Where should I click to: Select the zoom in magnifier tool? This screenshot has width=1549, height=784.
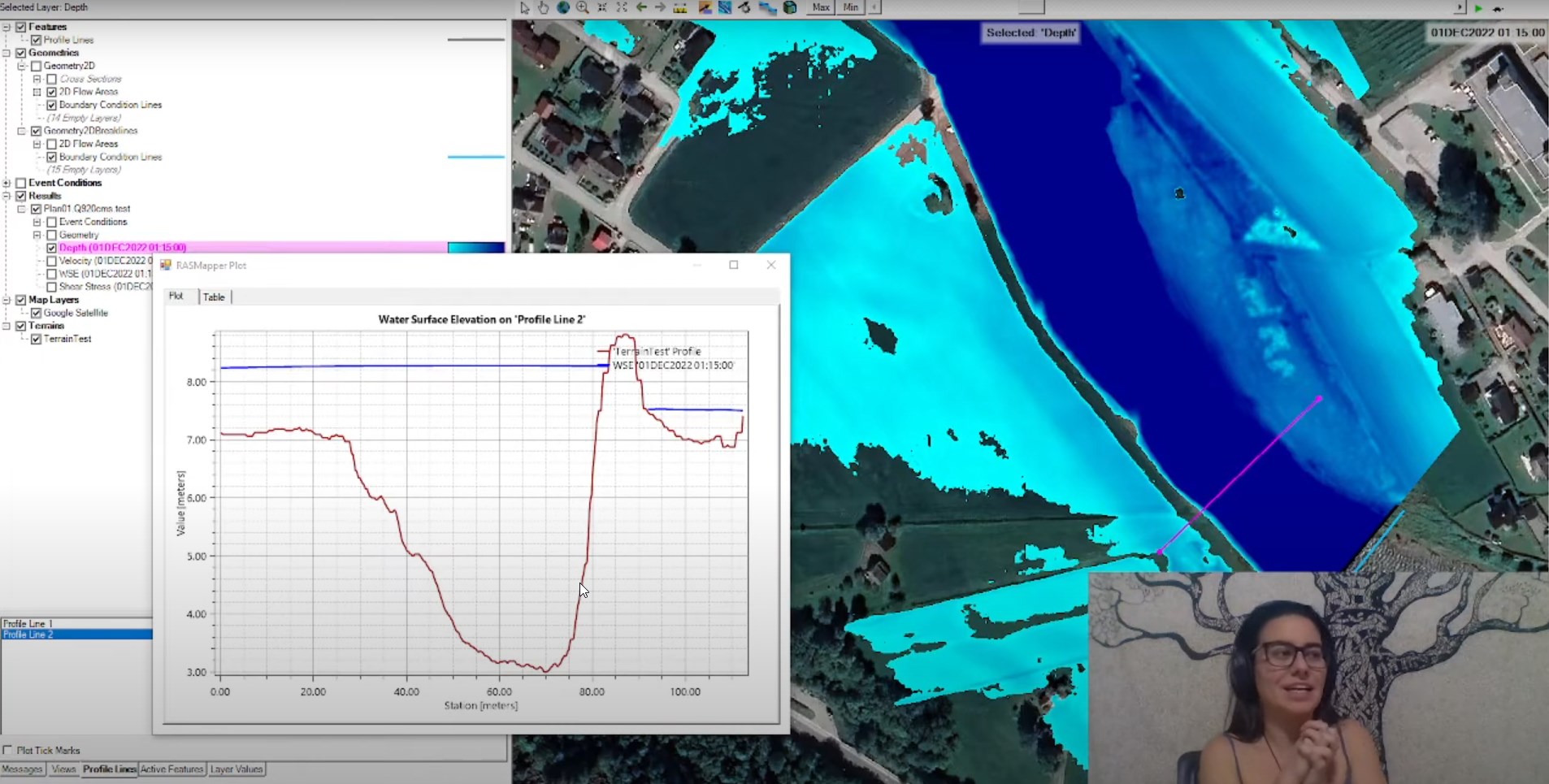(x=583, y=7)
